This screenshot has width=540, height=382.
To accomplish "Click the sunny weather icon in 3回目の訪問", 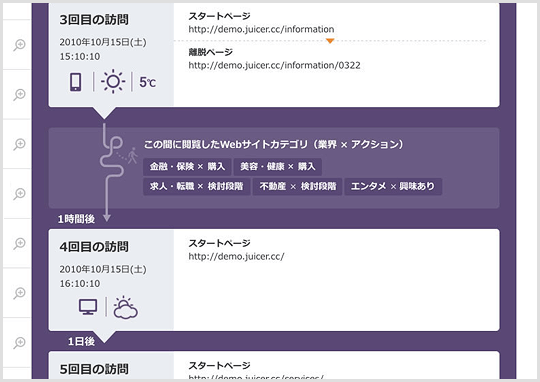I will (x=113, y=82).
